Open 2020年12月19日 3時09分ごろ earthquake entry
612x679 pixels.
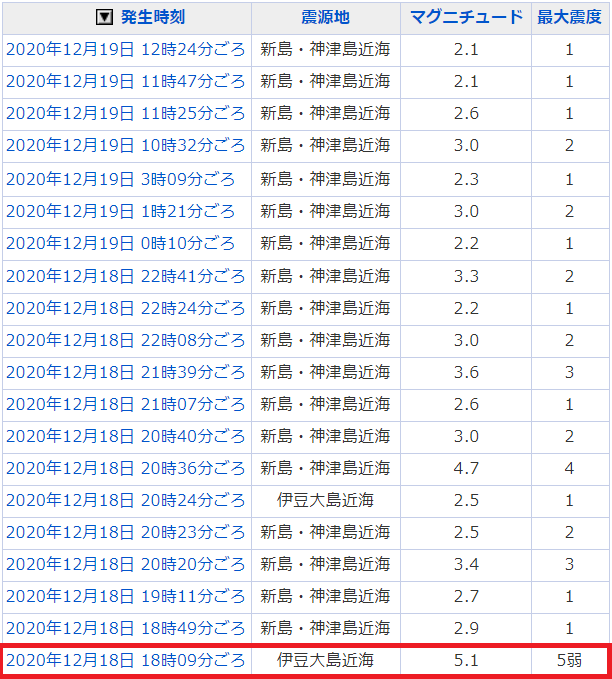[120, 179]
